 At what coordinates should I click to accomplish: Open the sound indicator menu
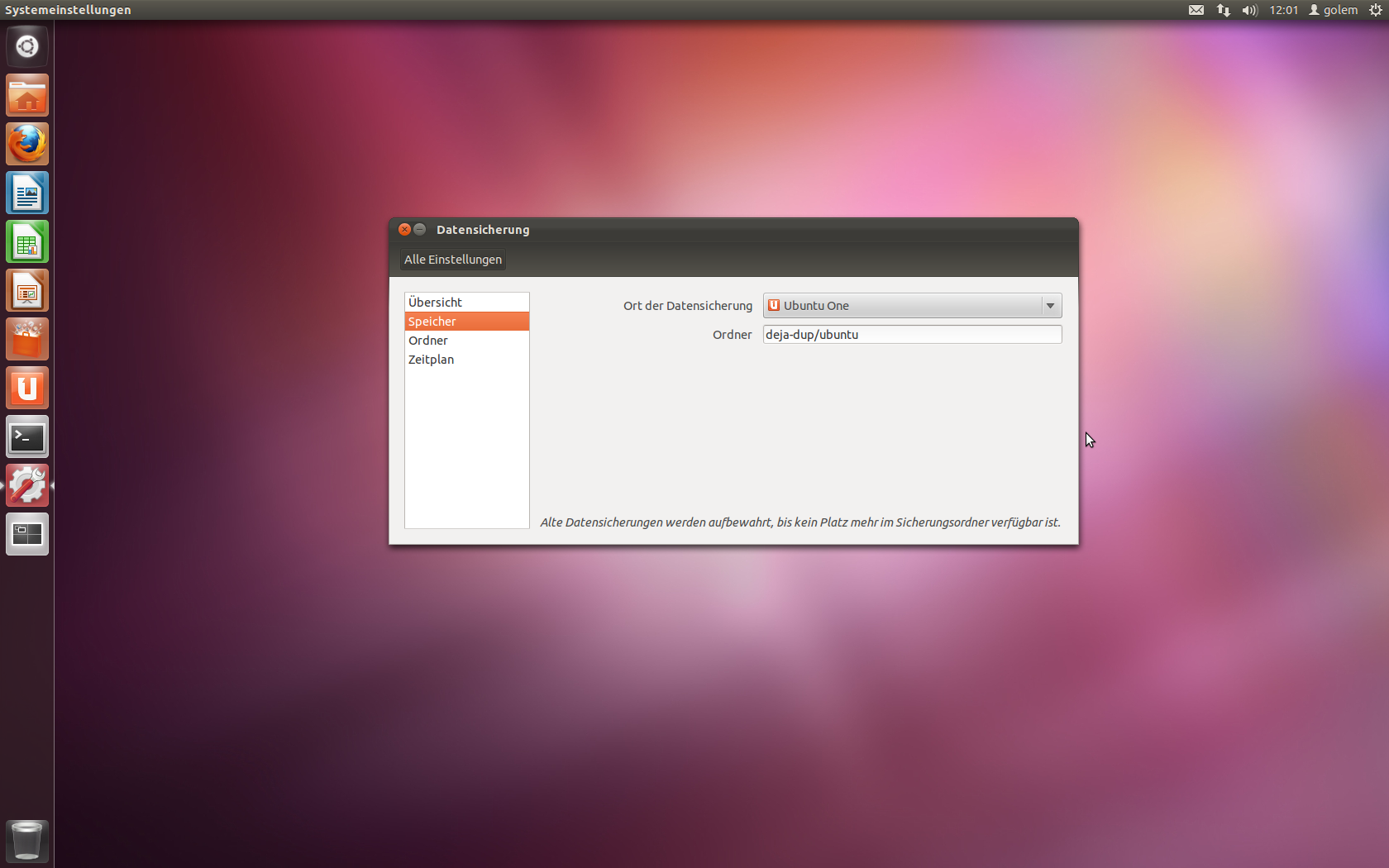coord(1248,10)
